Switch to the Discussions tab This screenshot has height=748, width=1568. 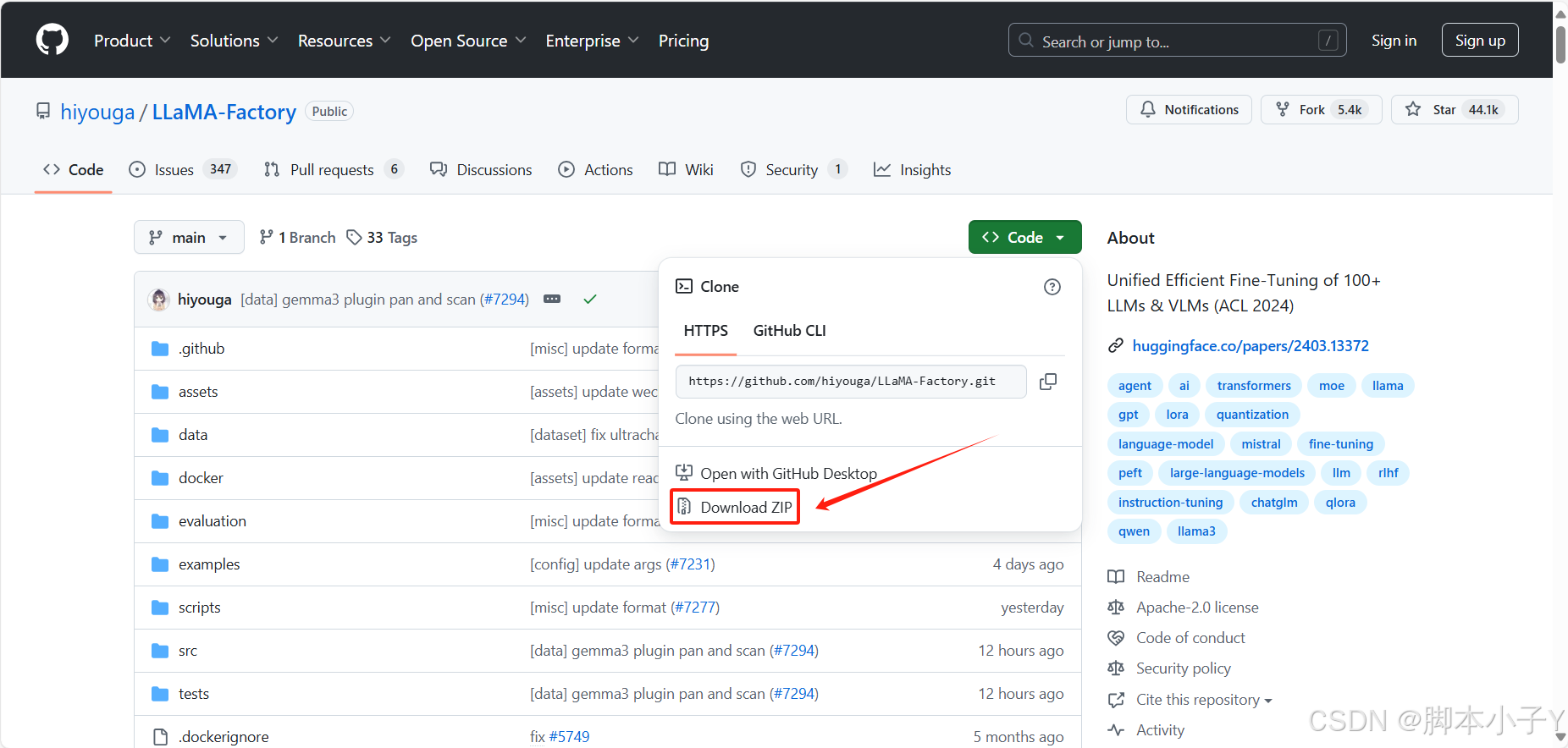coord(481,170)
